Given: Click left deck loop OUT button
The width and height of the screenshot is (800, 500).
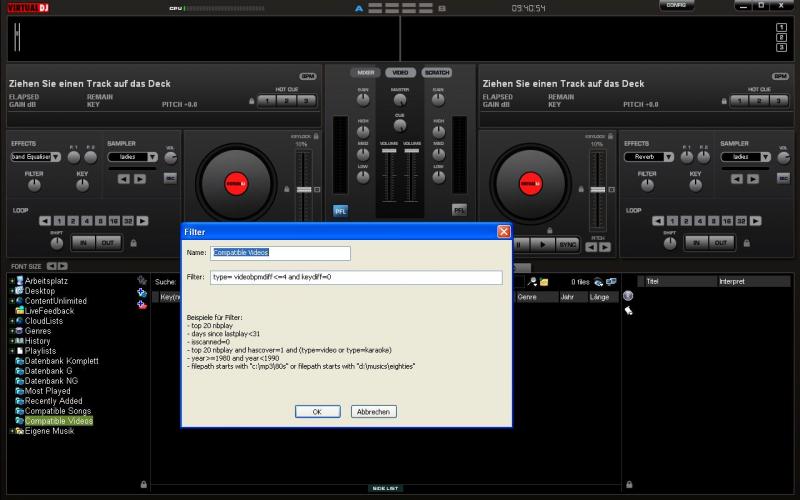Looking at the screenshot, I should 108,243.
